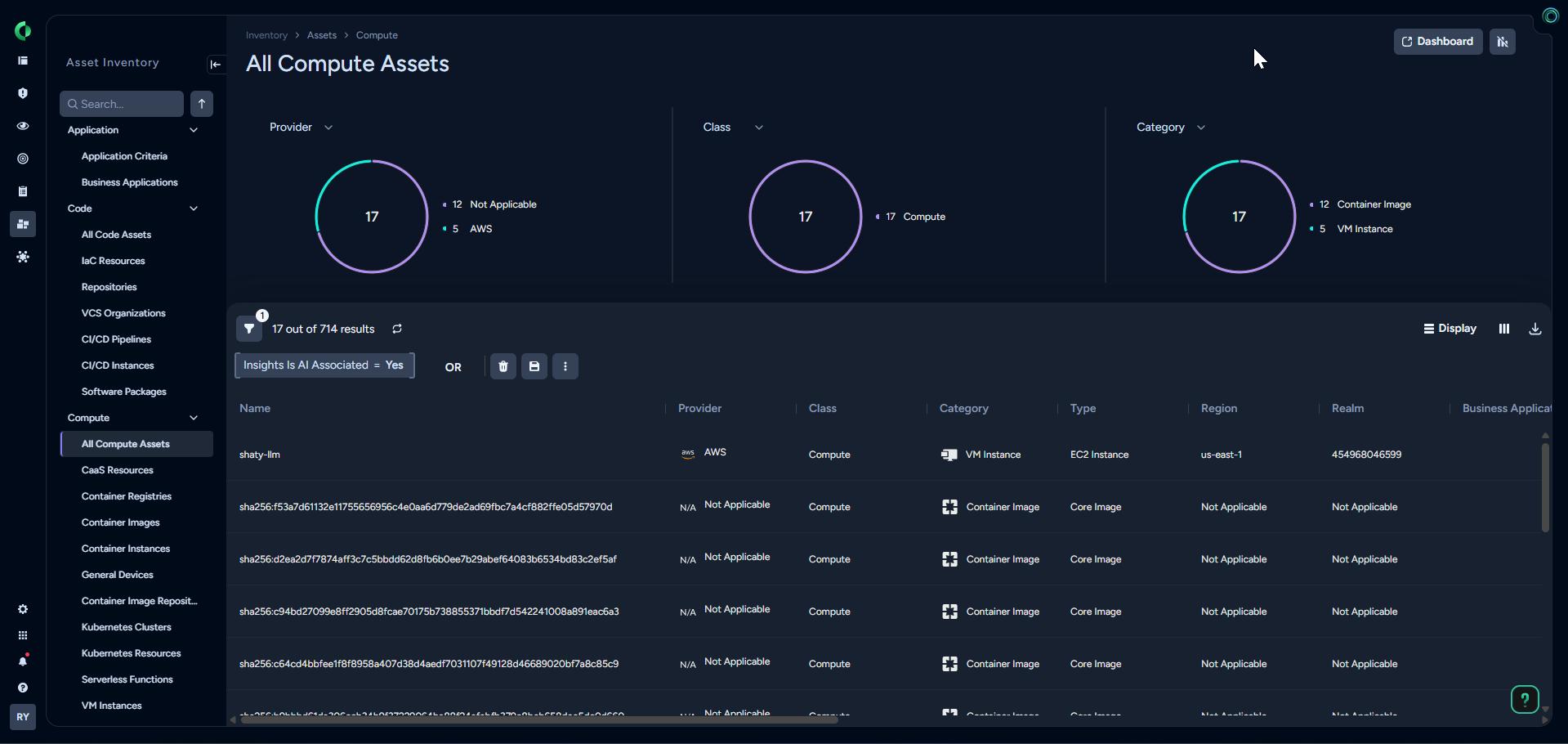Expand the Category chart dropdown
Viewport: 1568px width, 744px height.
[1201, 127]
